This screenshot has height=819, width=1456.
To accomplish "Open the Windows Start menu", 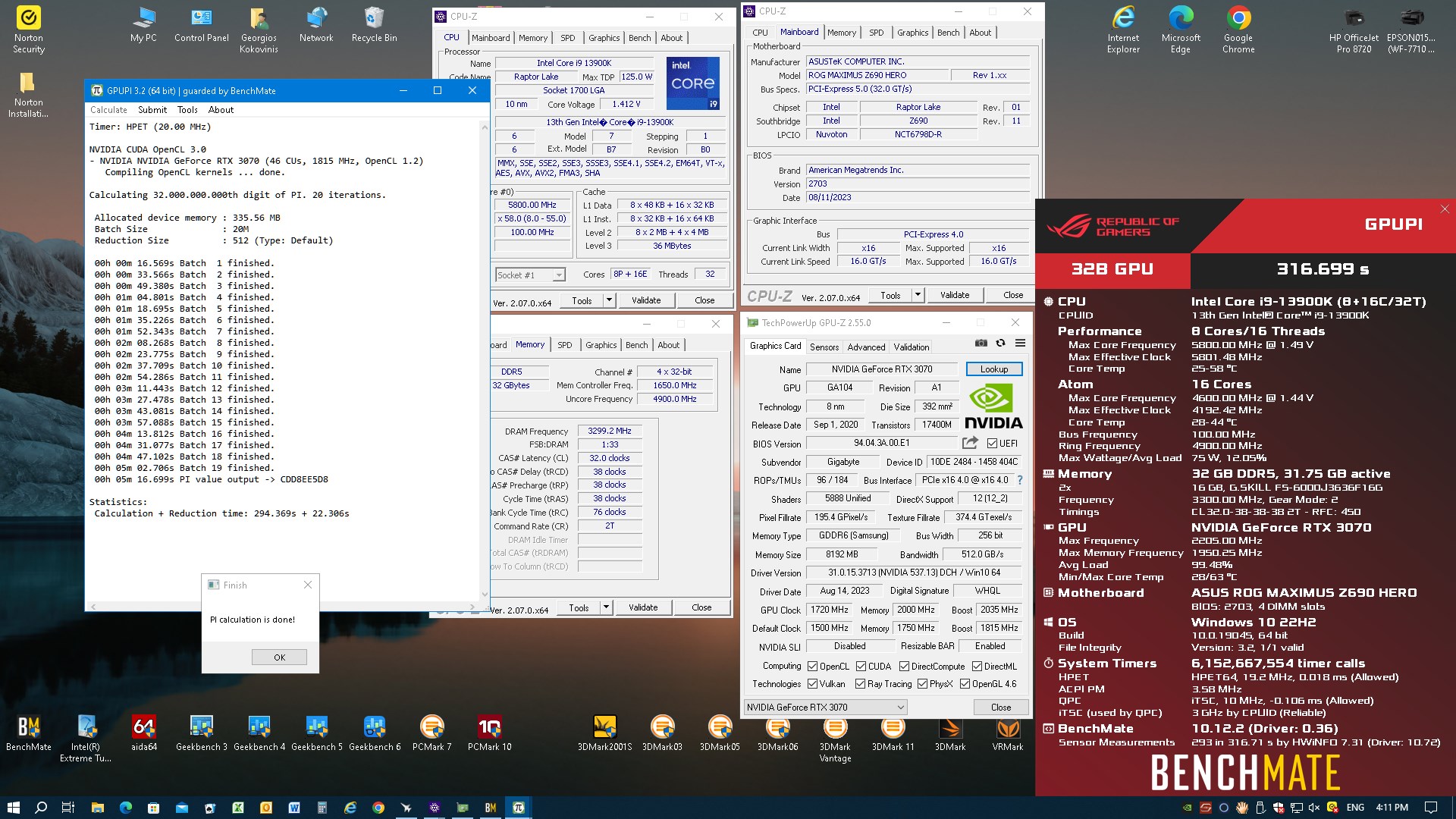I will [x=13, y=808].
